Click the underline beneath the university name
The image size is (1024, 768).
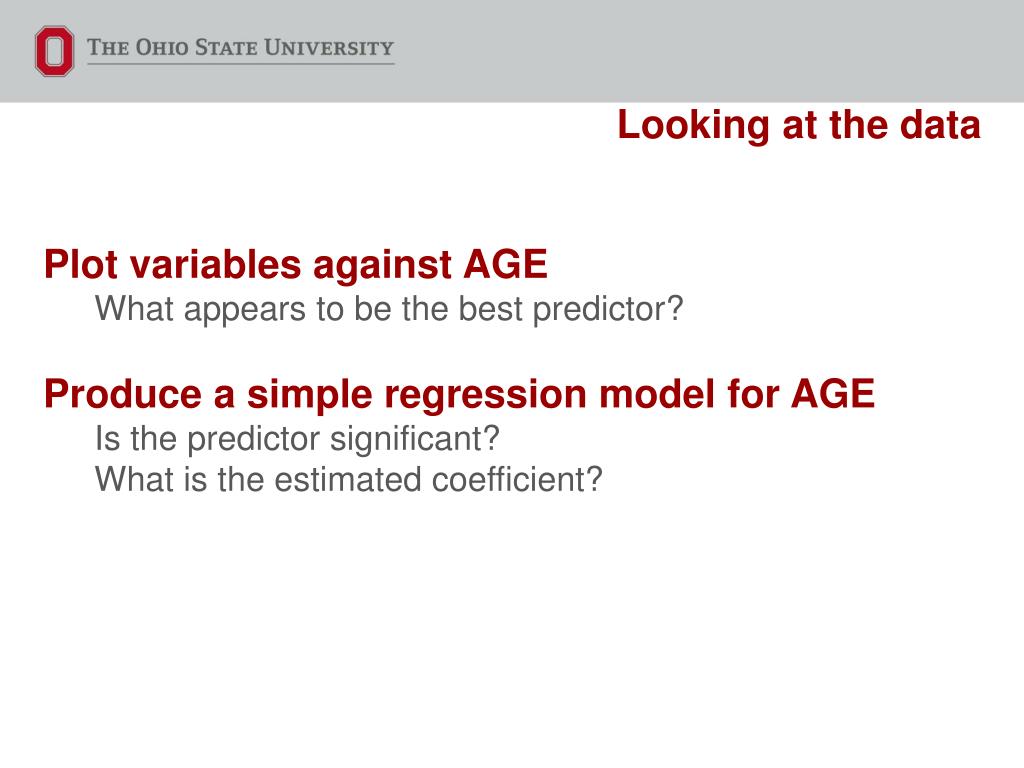[x=241, y=64]
